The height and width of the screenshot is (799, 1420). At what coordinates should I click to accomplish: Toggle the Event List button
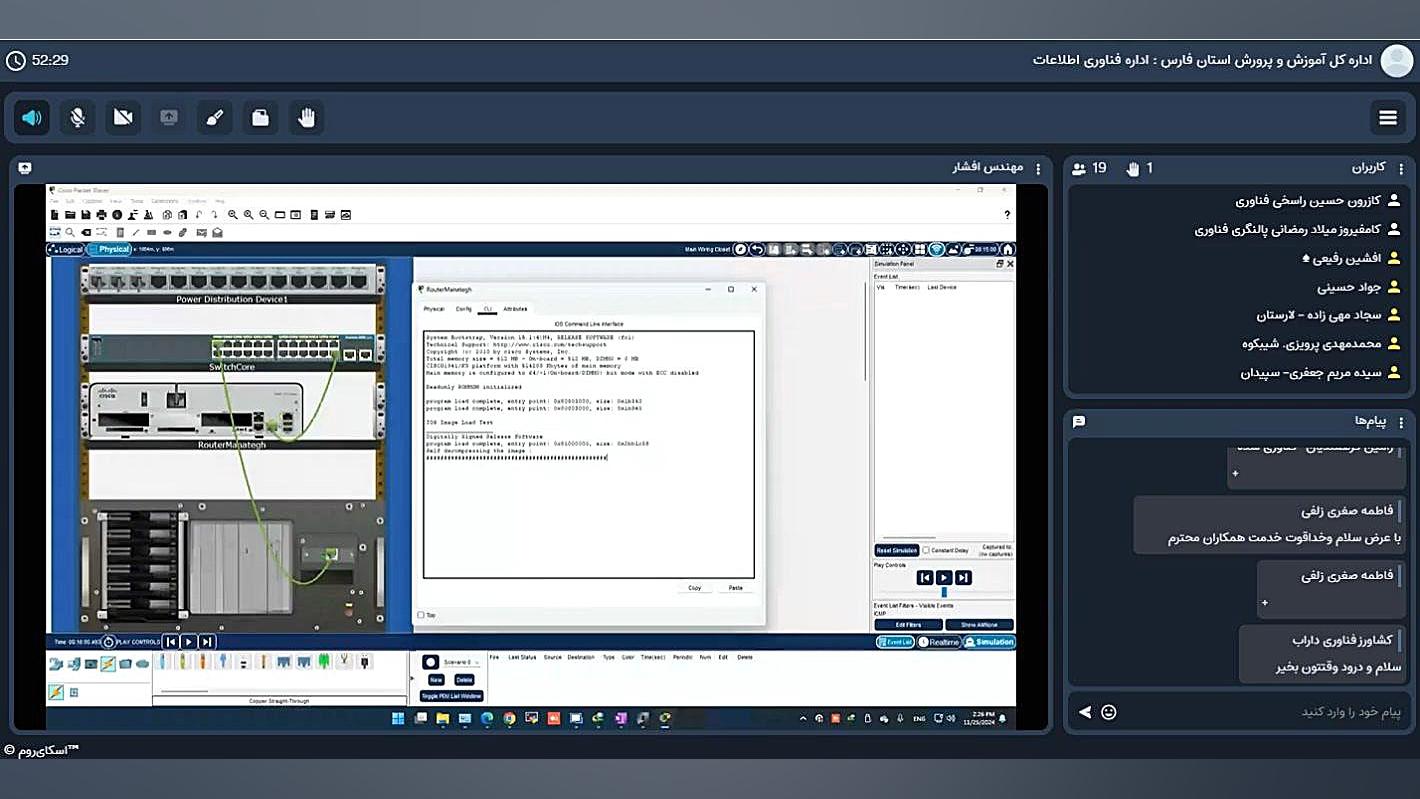pos(895,642)
